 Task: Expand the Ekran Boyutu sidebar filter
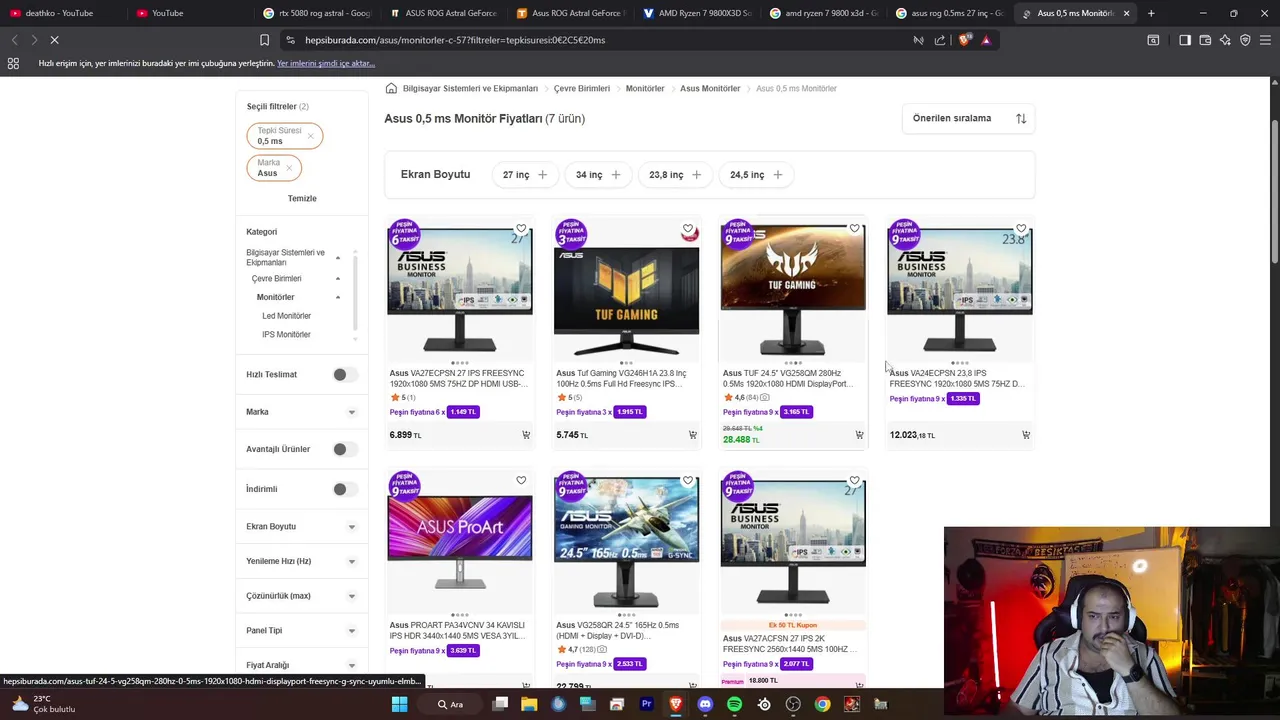(x=351, y=527)
